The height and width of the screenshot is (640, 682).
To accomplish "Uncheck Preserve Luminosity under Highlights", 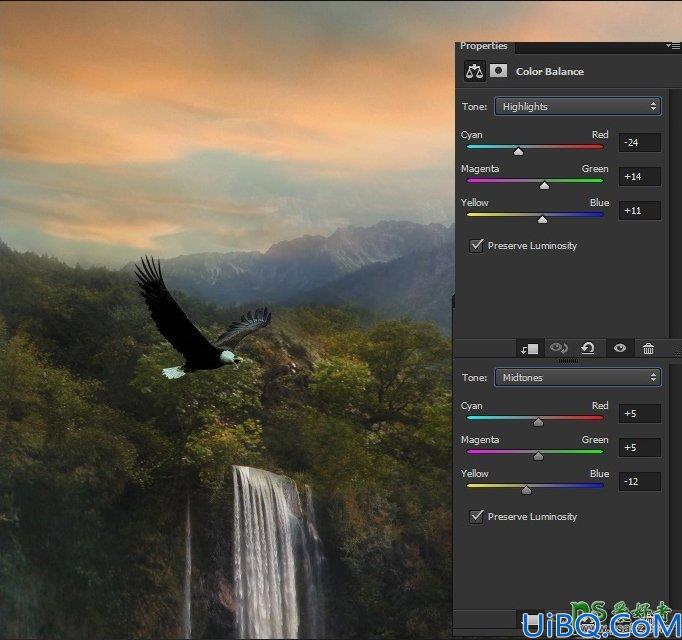I will coord(476,245).
